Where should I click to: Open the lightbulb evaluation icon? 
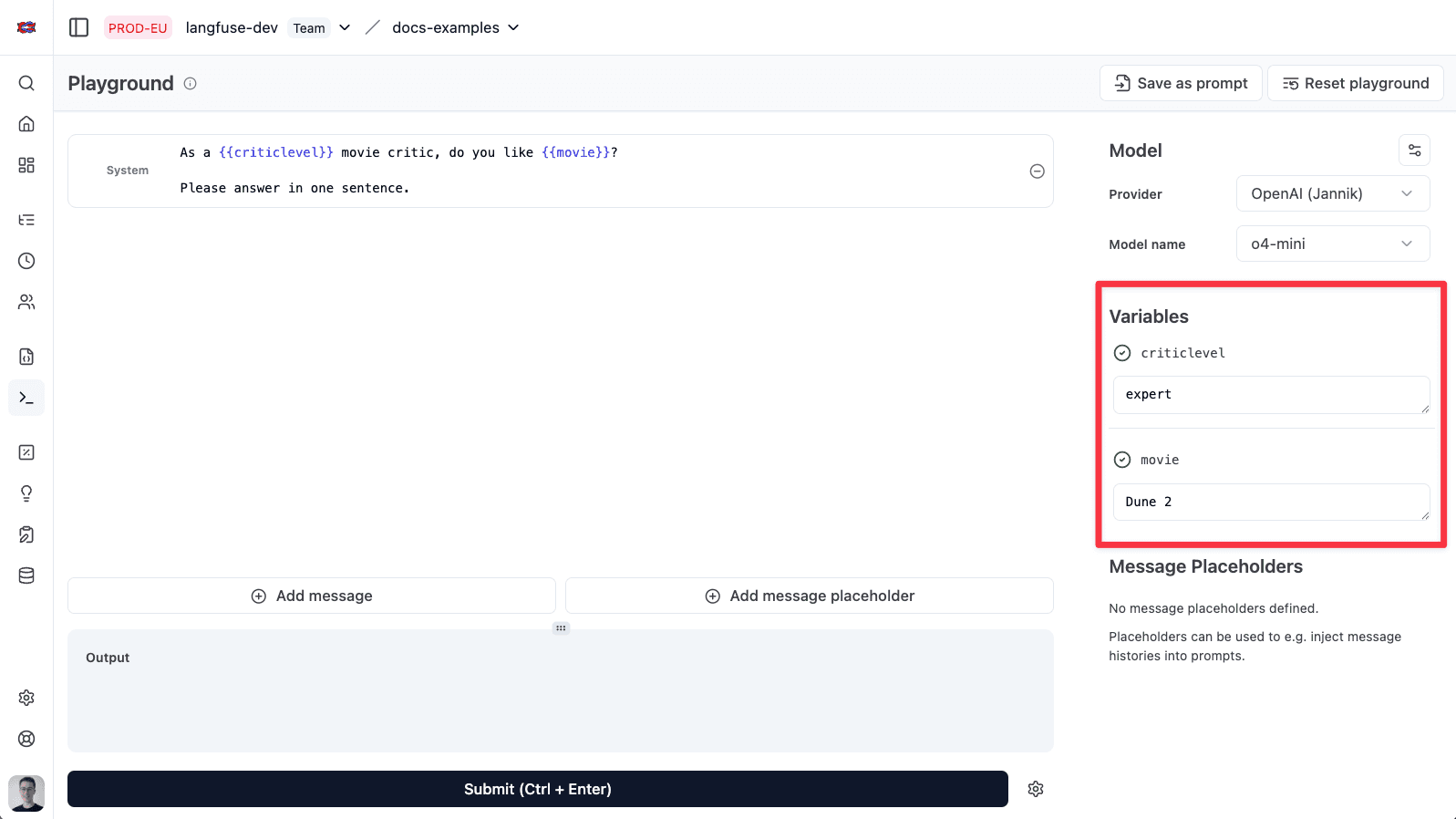(26, 493)
